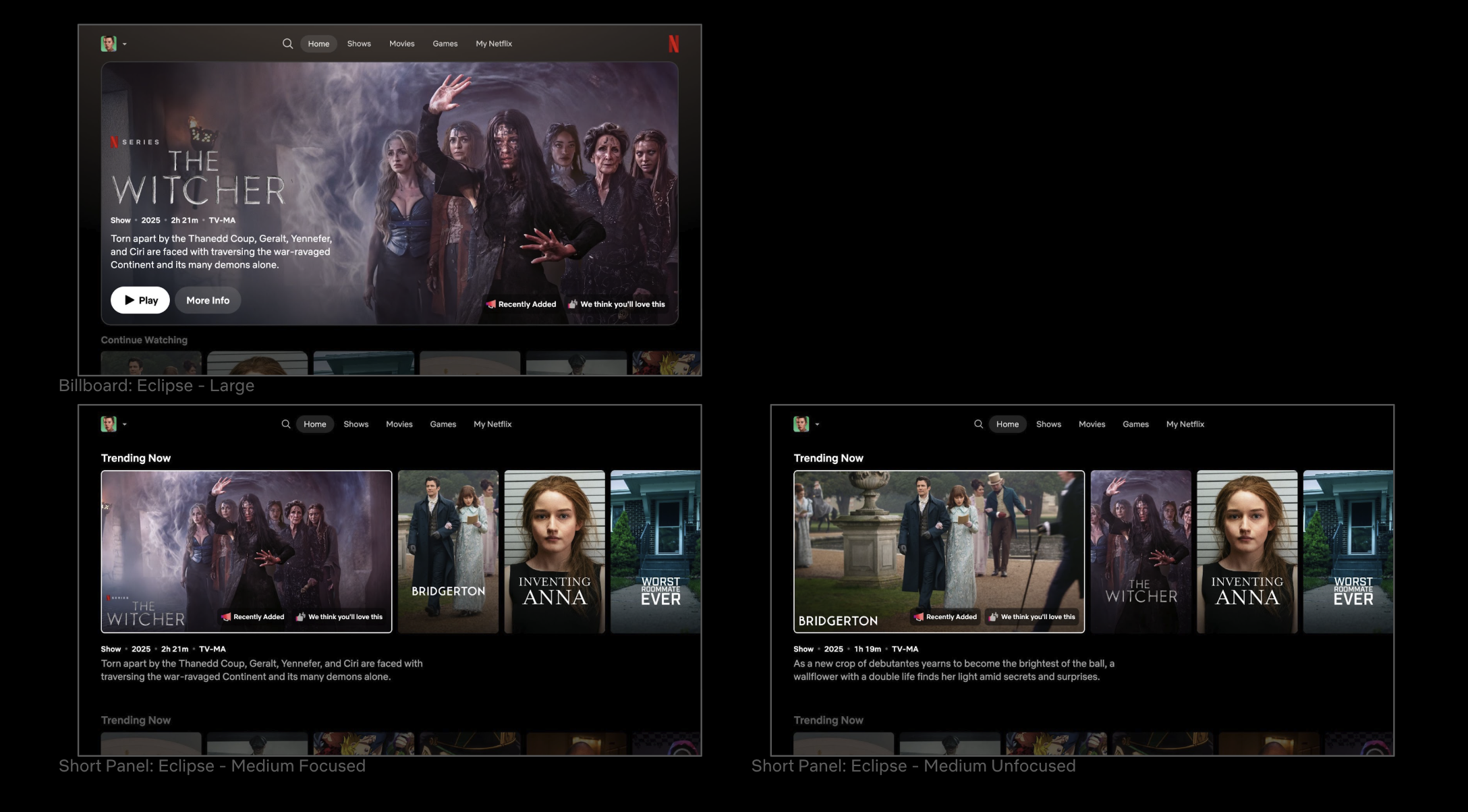Screen dimensions: 1468x812
Task: Click "Short Panel: Eclipse - Medium Focused" caption
Action: tap(213, 766)
